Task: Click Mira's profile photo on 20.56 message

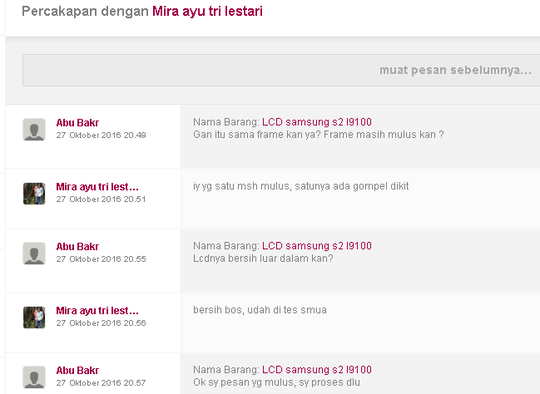Action: [x=34, y=318]
